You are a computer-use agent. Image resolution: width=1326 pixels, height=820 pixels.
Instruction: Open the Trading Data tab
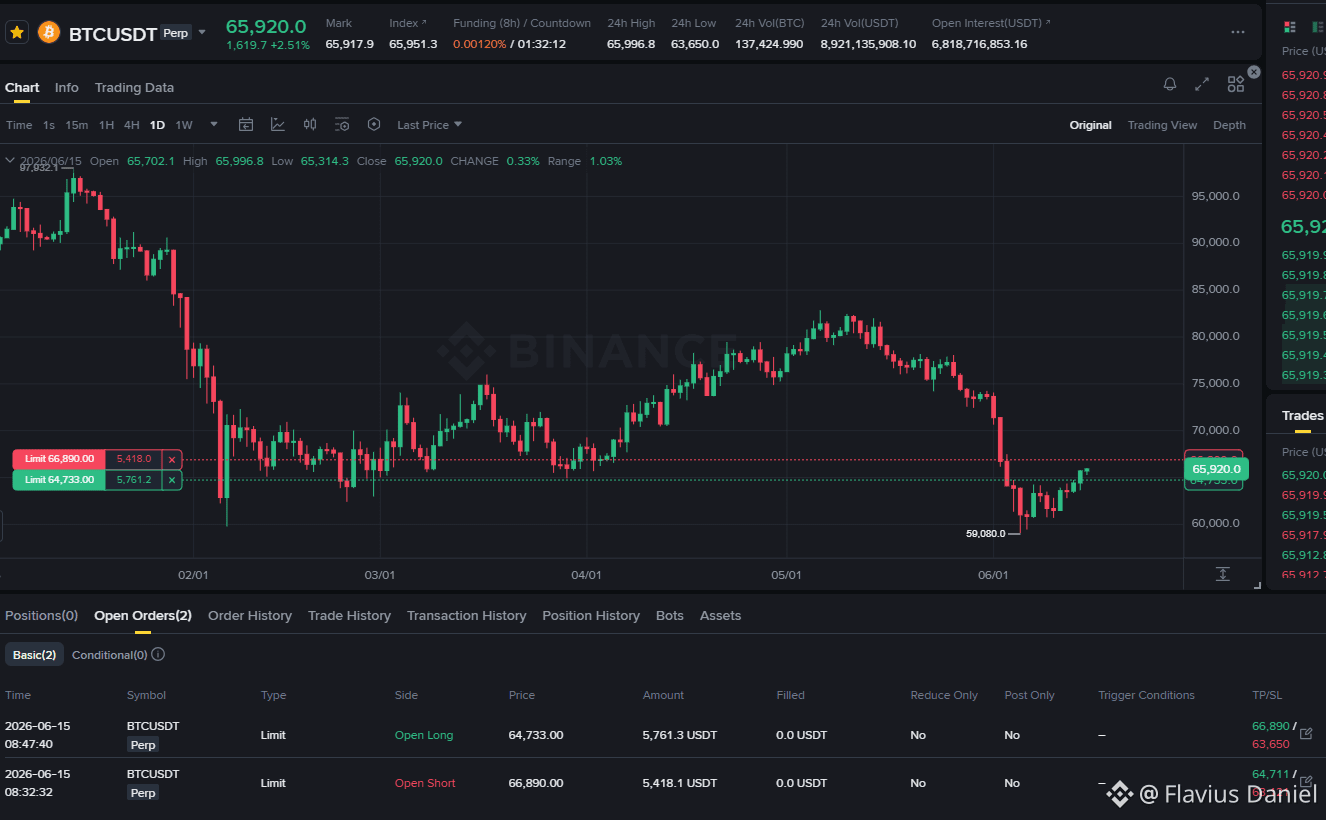coord(134,88)
